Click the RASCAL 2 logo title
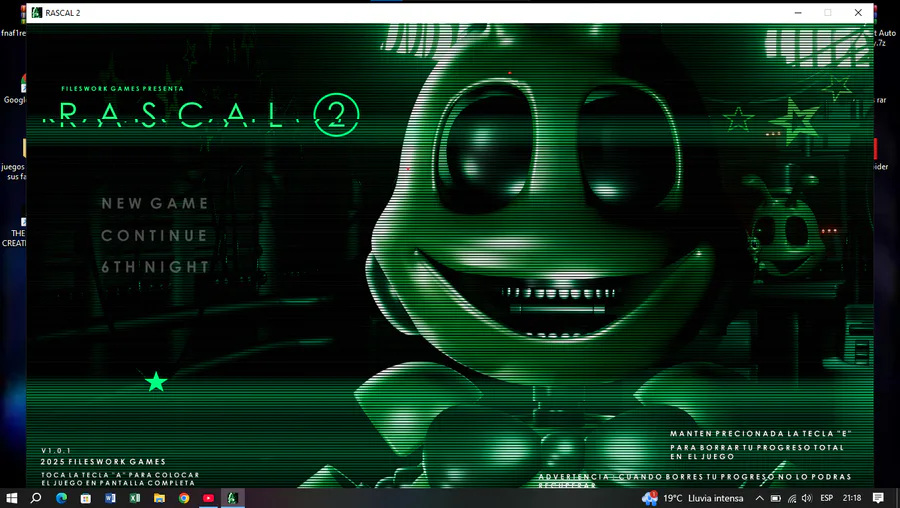The image size is (900, 508). (x=201, y=115)
